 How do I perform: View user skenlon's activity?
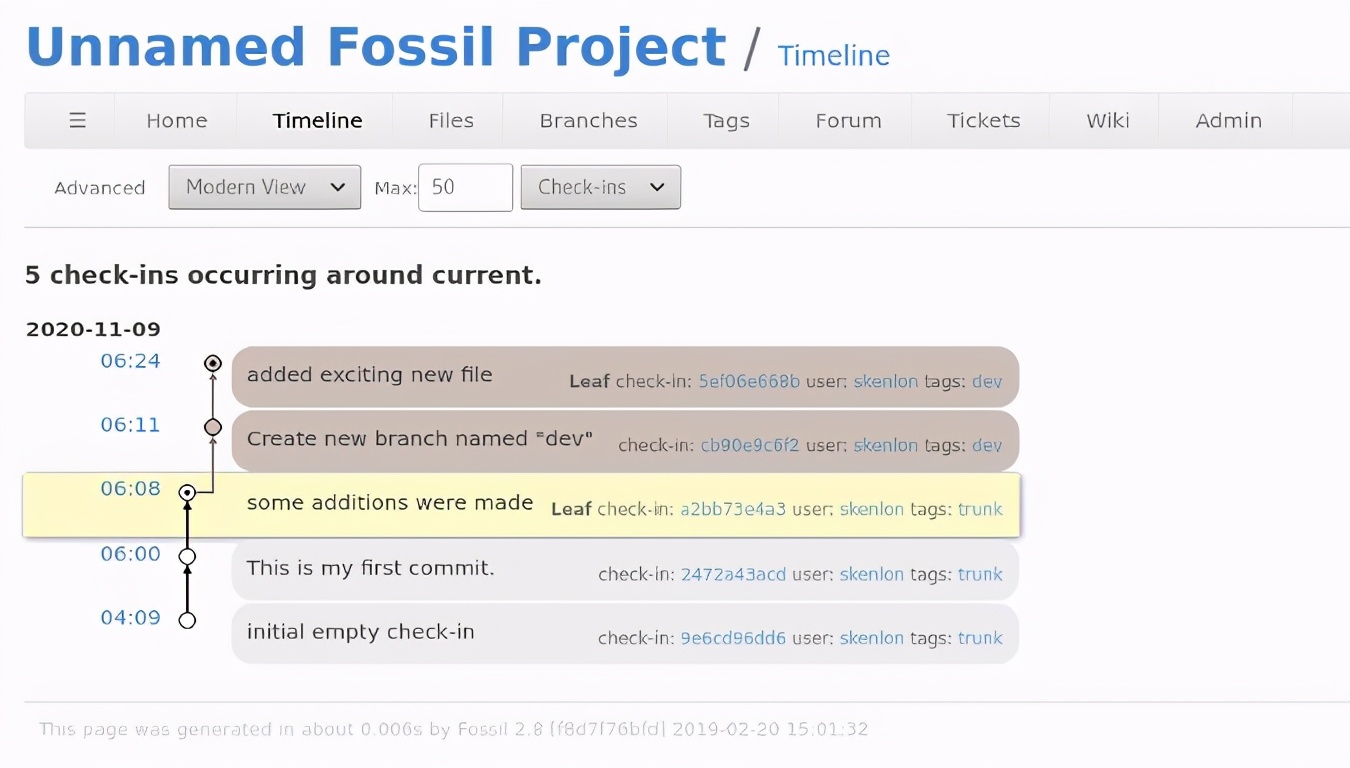885,381
